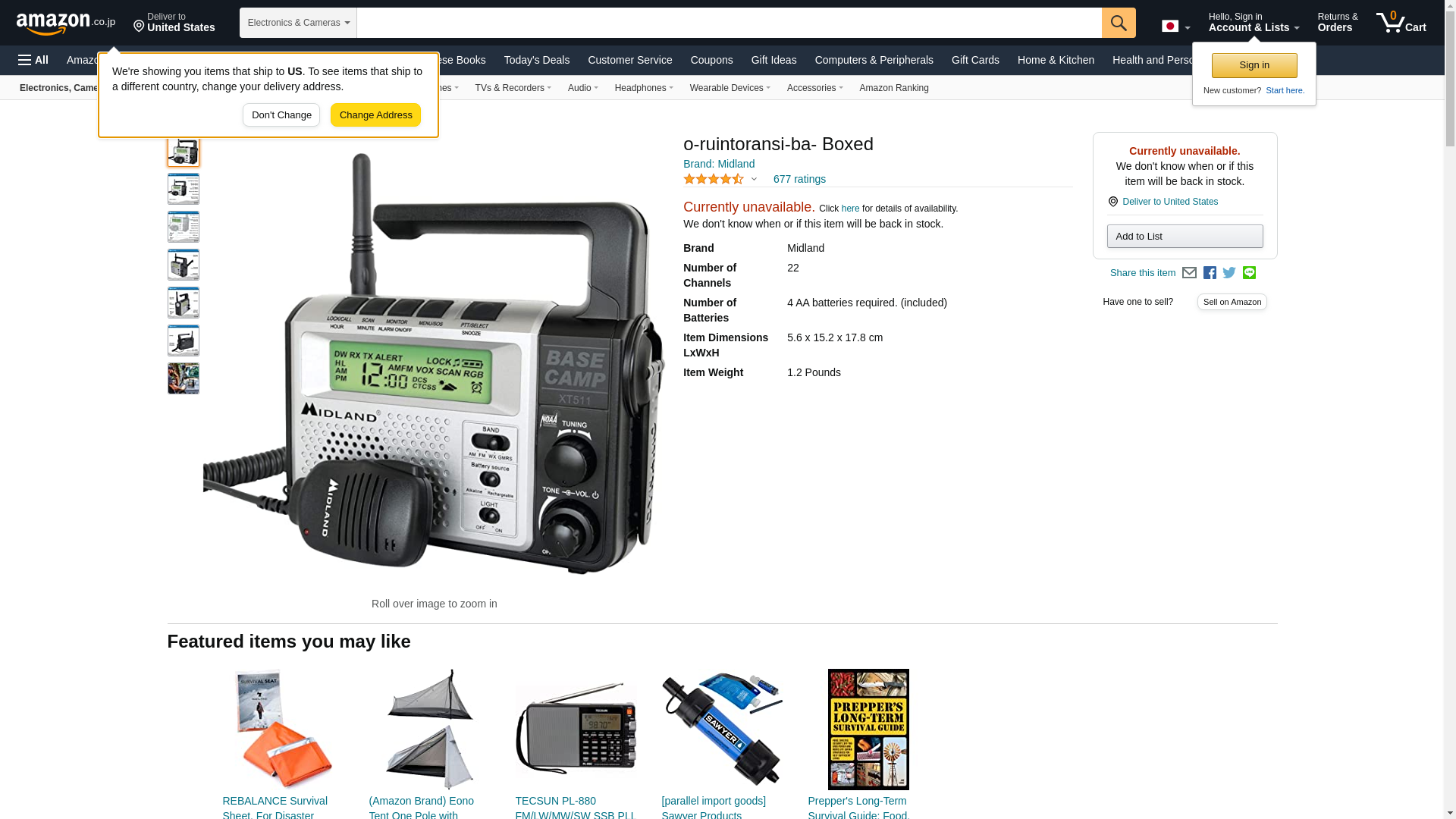
Task: Select the last product thumbnail image
Action: (184, 378)
